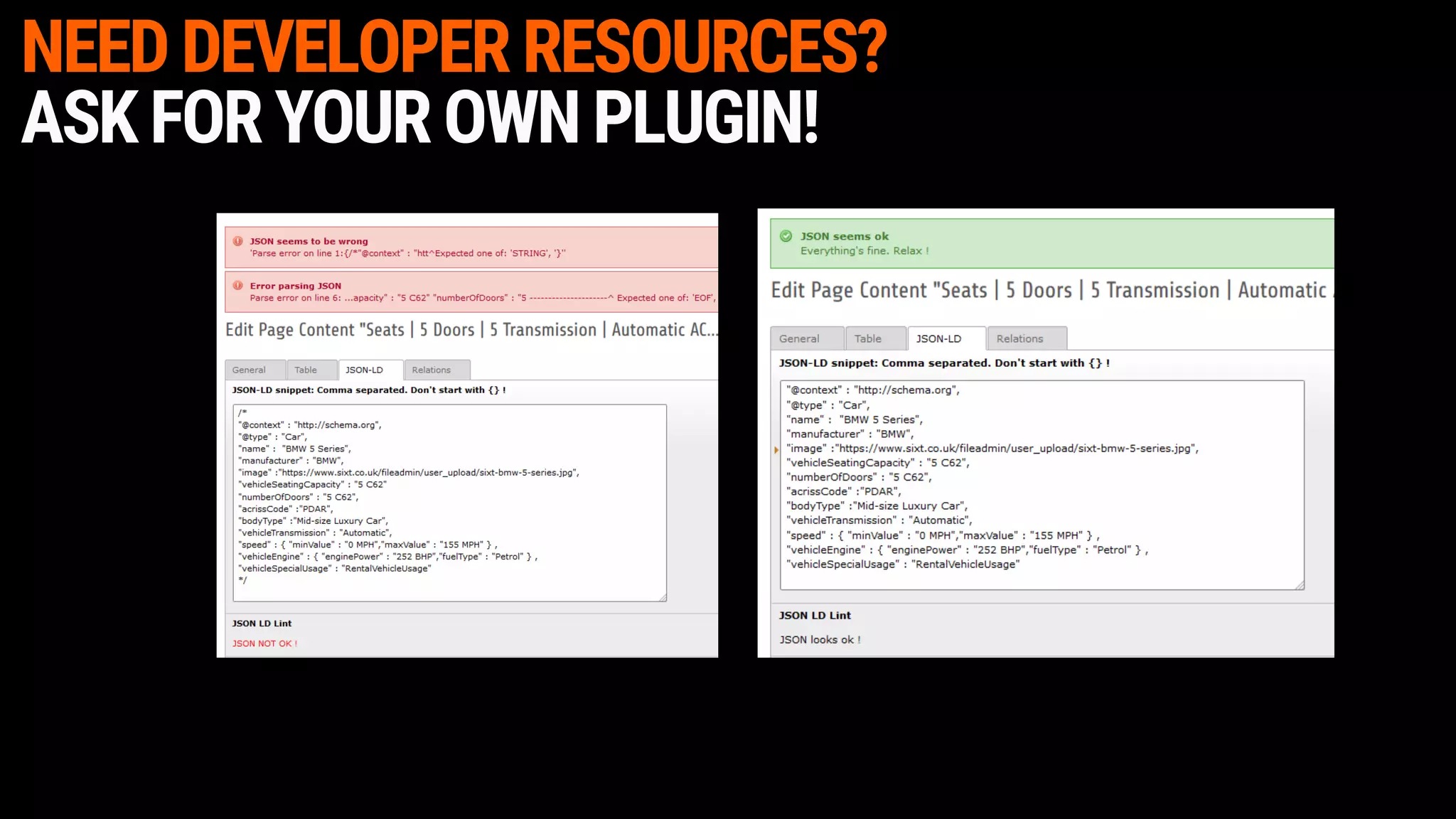Viewport: 1456px width, 819px height.
Task: Click the red error icon beside 'JSON seems to be wrong'
Action: click(238, 241)
